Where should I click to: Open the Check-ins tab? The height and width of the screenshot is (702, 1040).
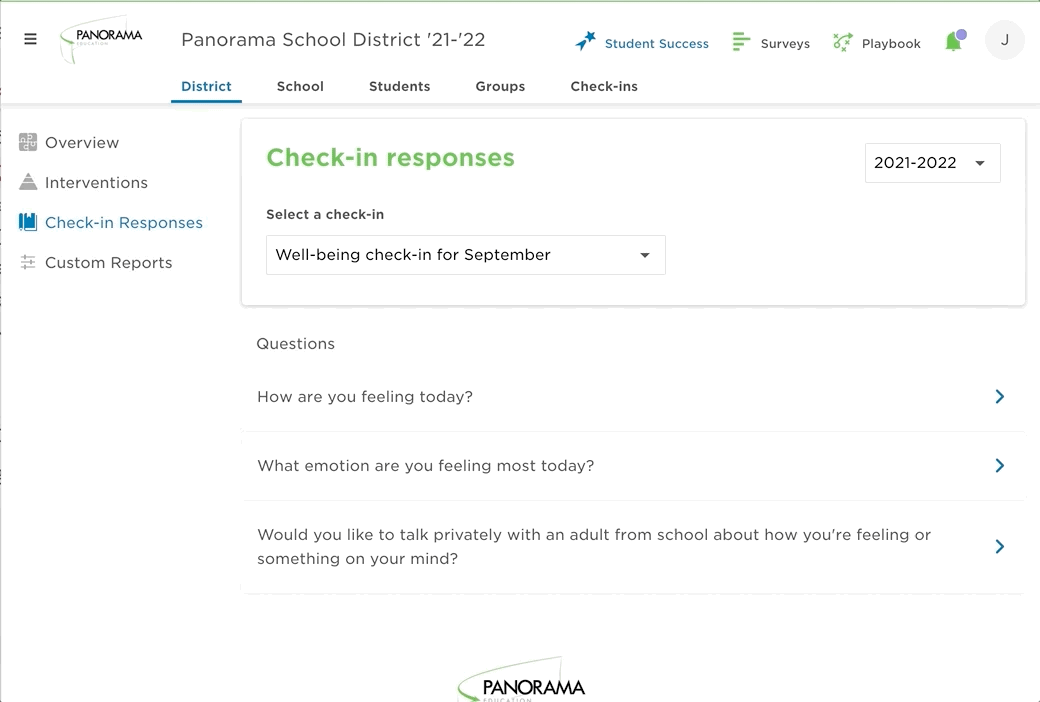[604, 86]
